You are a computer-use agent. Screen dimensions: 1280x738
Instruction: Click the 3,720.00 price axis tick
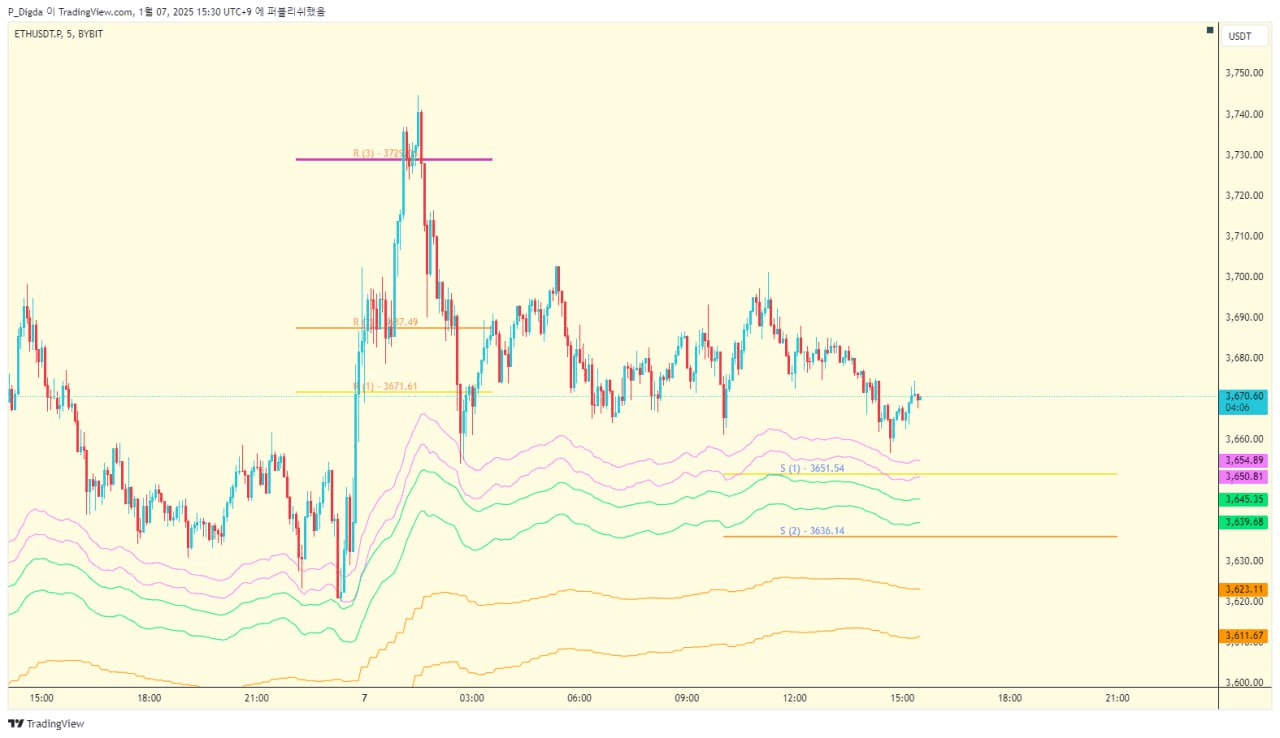click(x=1244, y=195)
